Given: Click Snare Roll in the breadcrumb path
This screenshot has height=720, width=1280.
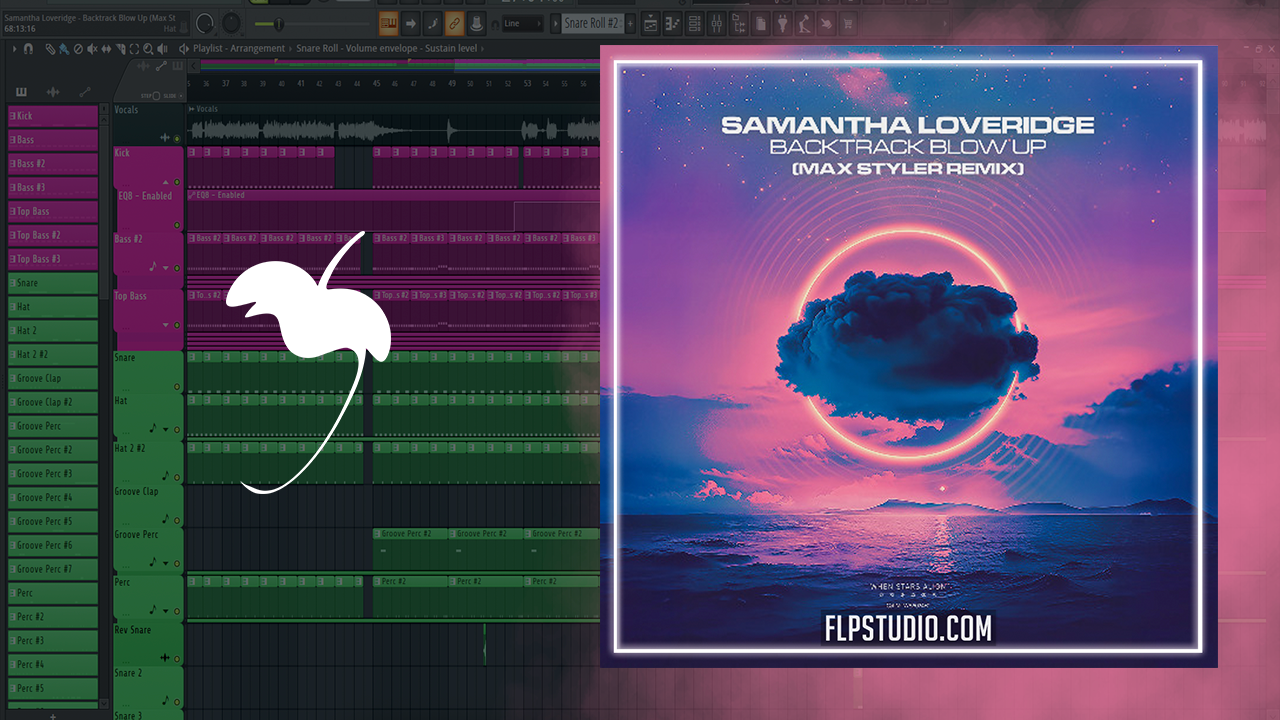Looking at the screenshot, I should pos(320,48).
